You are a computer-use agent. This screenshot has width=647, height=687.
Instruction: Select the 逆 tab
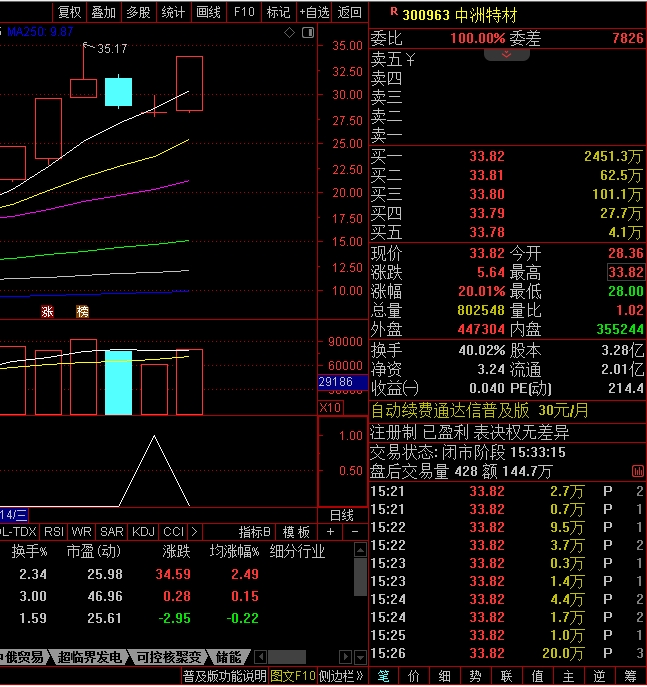(x=599, y=677)
